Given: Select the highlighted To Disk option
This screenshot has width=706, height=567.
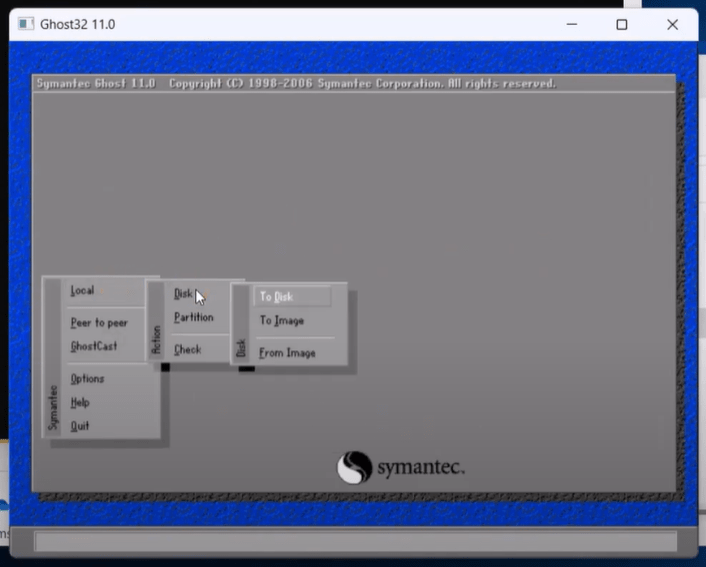Looking at the screenshot, I should [277, 297].
